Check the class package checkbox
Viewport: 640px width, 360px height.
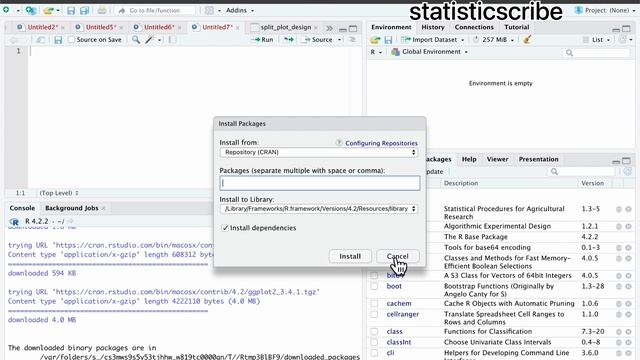(374, 331)
